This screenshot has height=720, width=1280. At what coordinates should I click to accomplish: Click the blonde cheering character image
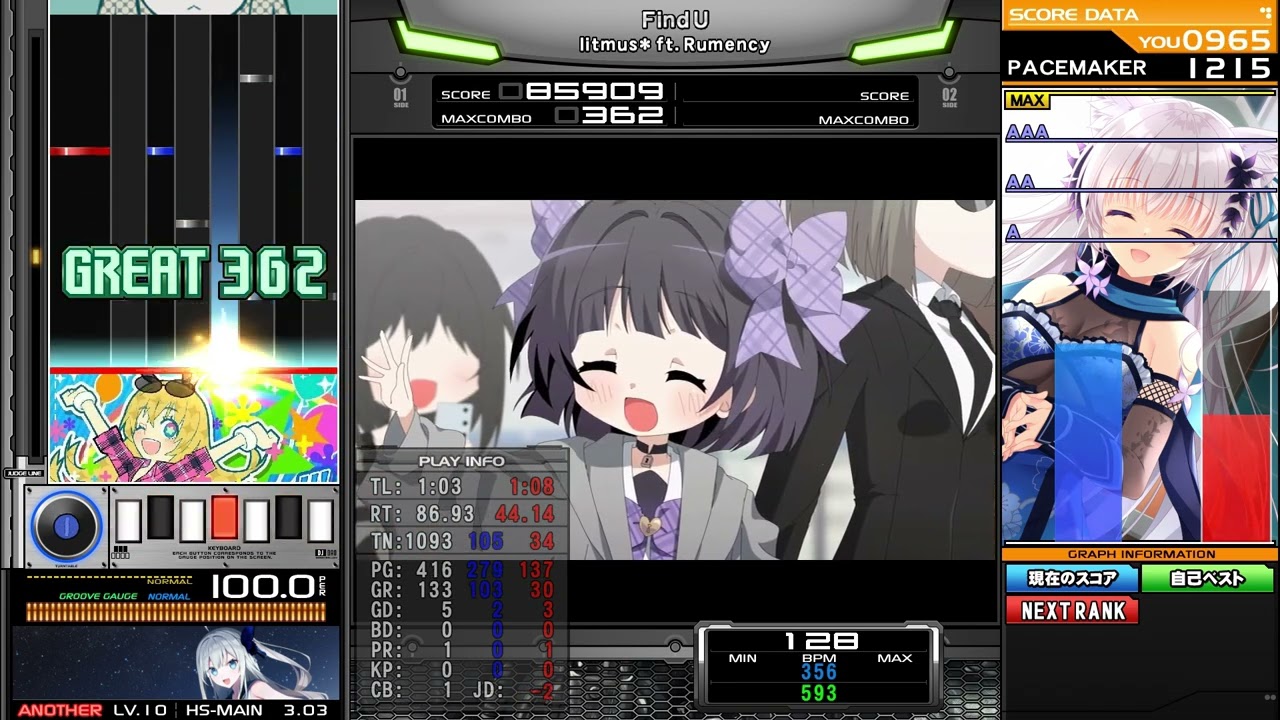point(194,428)
